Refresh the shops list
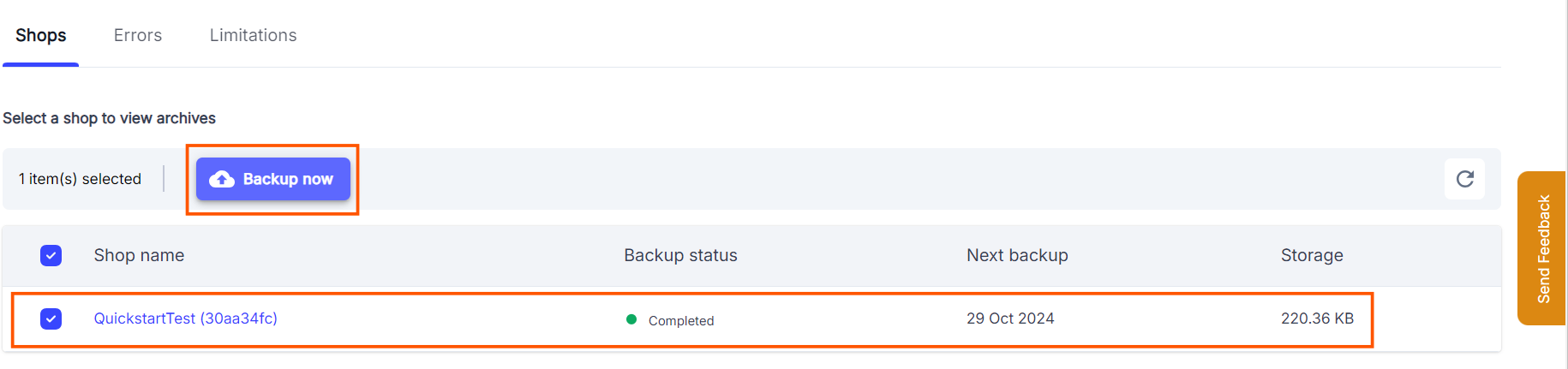Image resolution: width=1568 pixels, height=369 pixels. (1464, 179)
